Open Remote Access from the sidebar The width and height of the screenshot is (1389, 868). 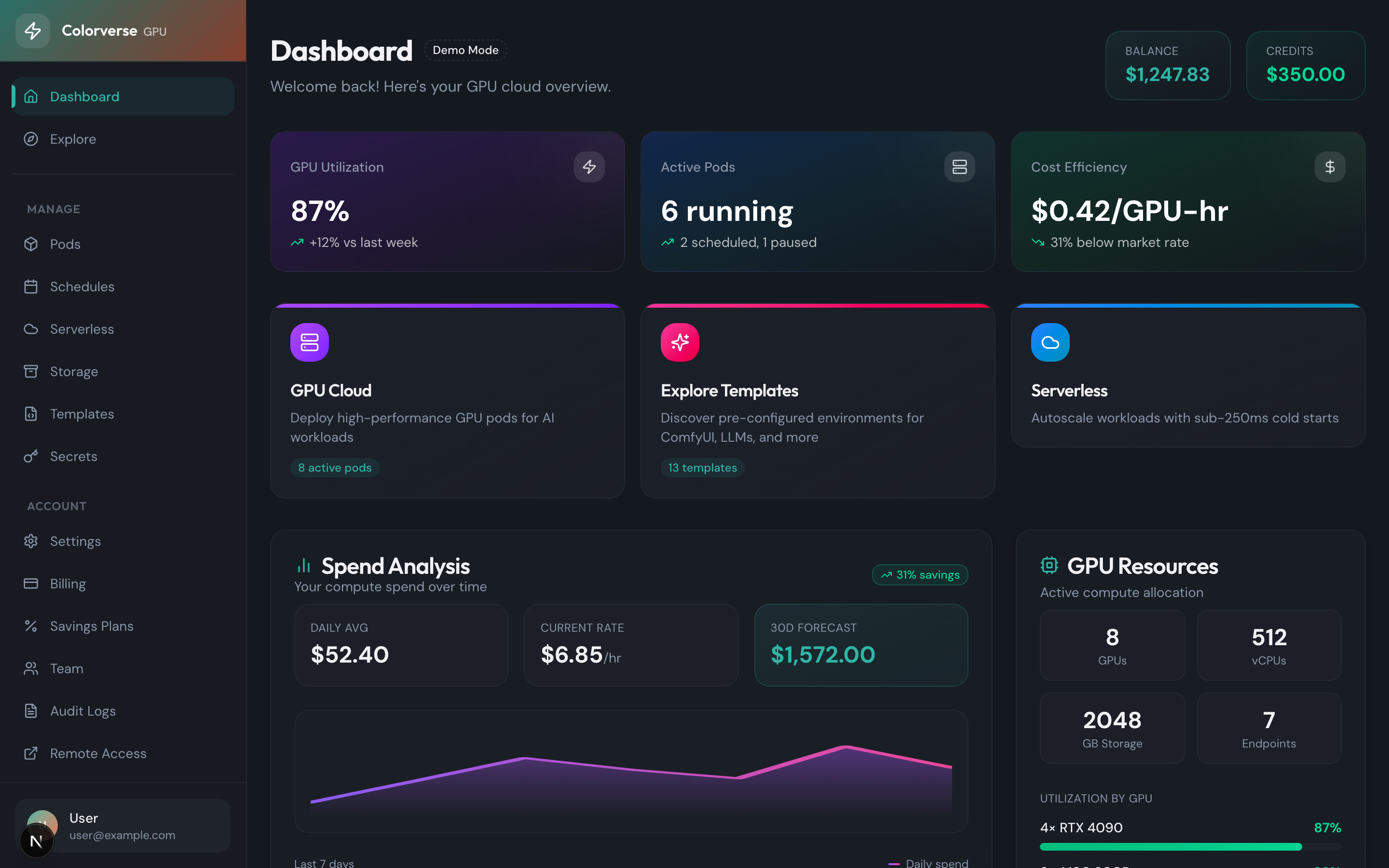(x=98, y=753)
